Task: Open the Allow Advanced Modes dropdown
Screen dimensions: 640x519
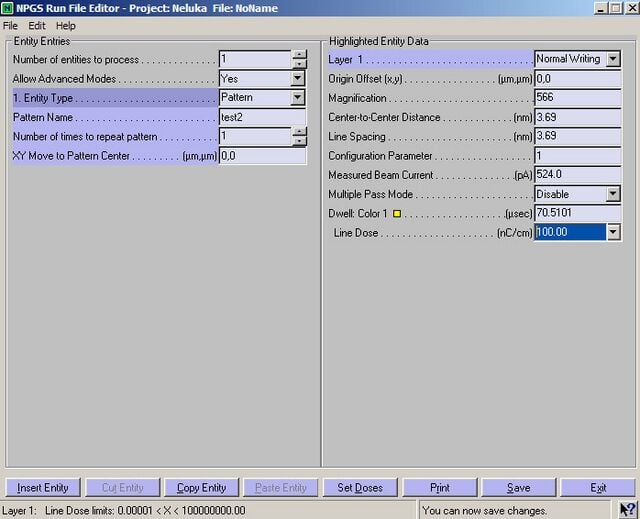Action: 298,79
